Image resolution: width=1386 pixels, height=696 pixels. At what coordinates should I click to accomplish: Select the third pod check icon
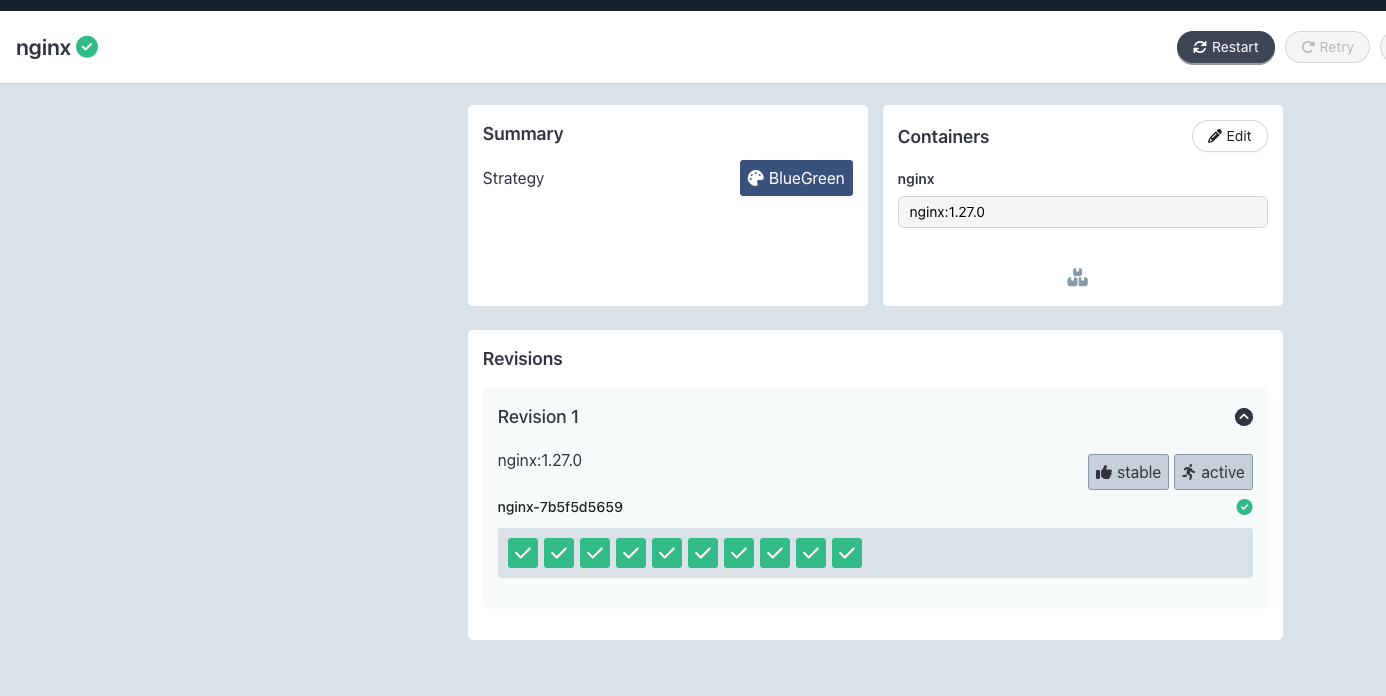[x=595, y=553]
